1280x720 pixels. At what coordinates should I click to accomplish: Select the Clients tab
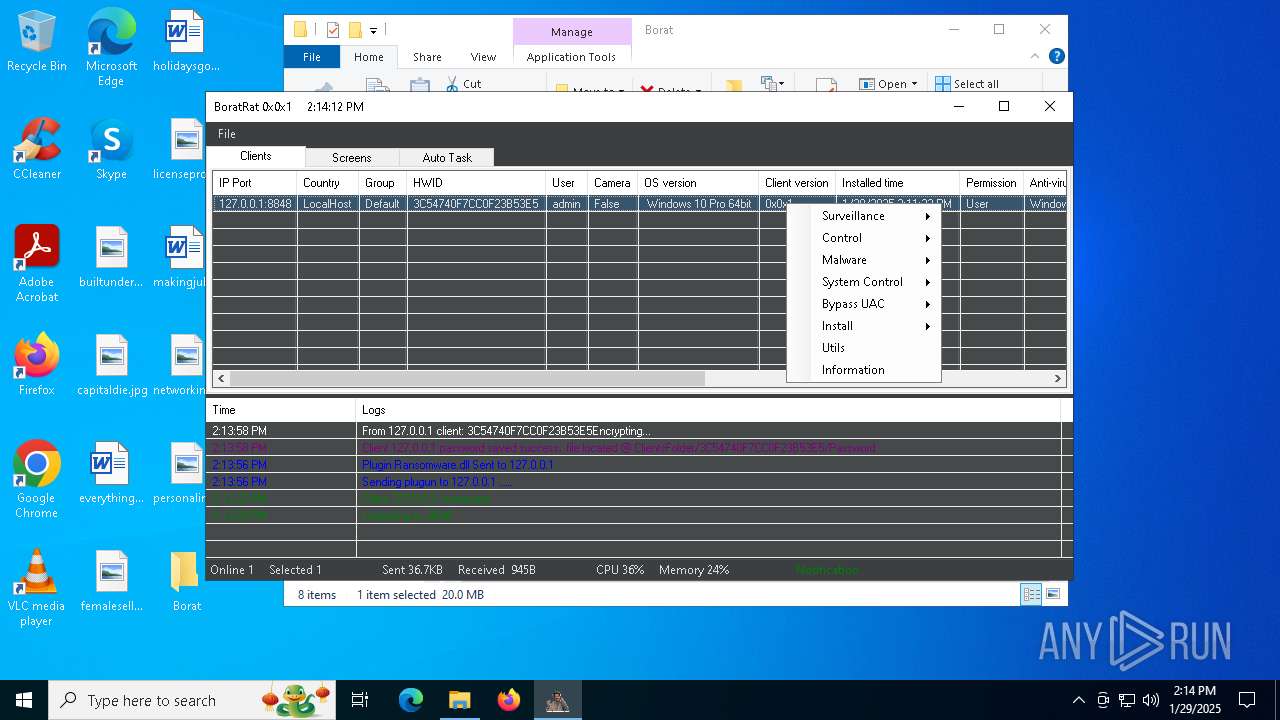pos(255,156)
